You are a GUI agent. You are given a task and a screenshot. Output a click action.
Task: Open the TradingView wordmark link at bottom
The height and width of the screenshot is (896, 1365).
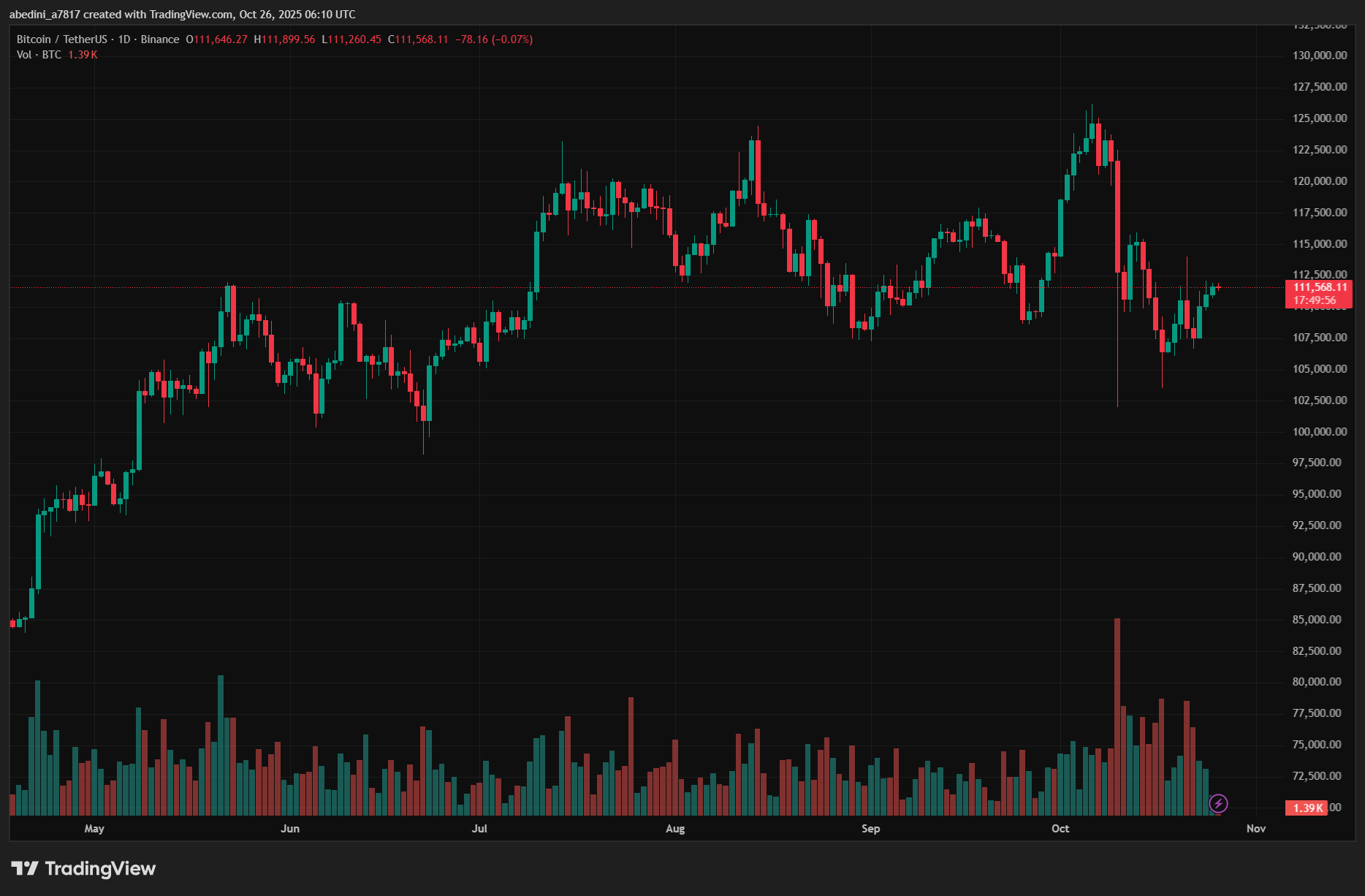(x=100, y=868)
